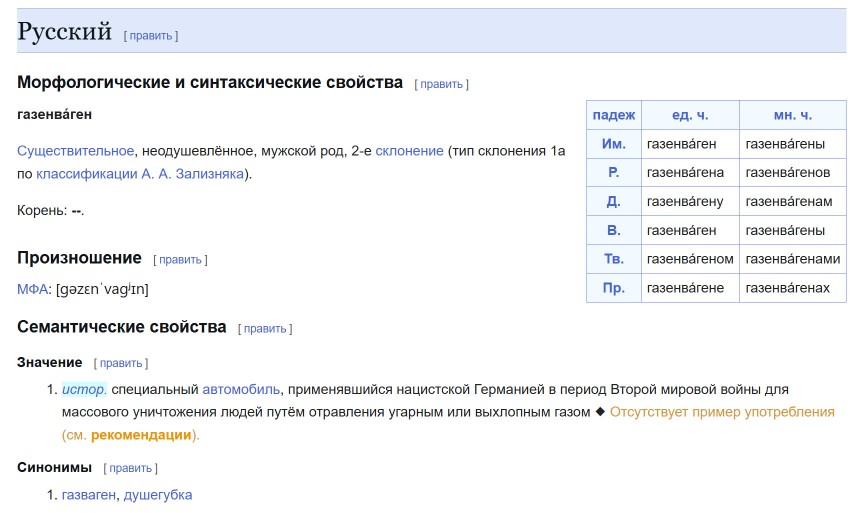Click the истор. label link
This screenshot has width=861, height=513.
click(84, 388)
